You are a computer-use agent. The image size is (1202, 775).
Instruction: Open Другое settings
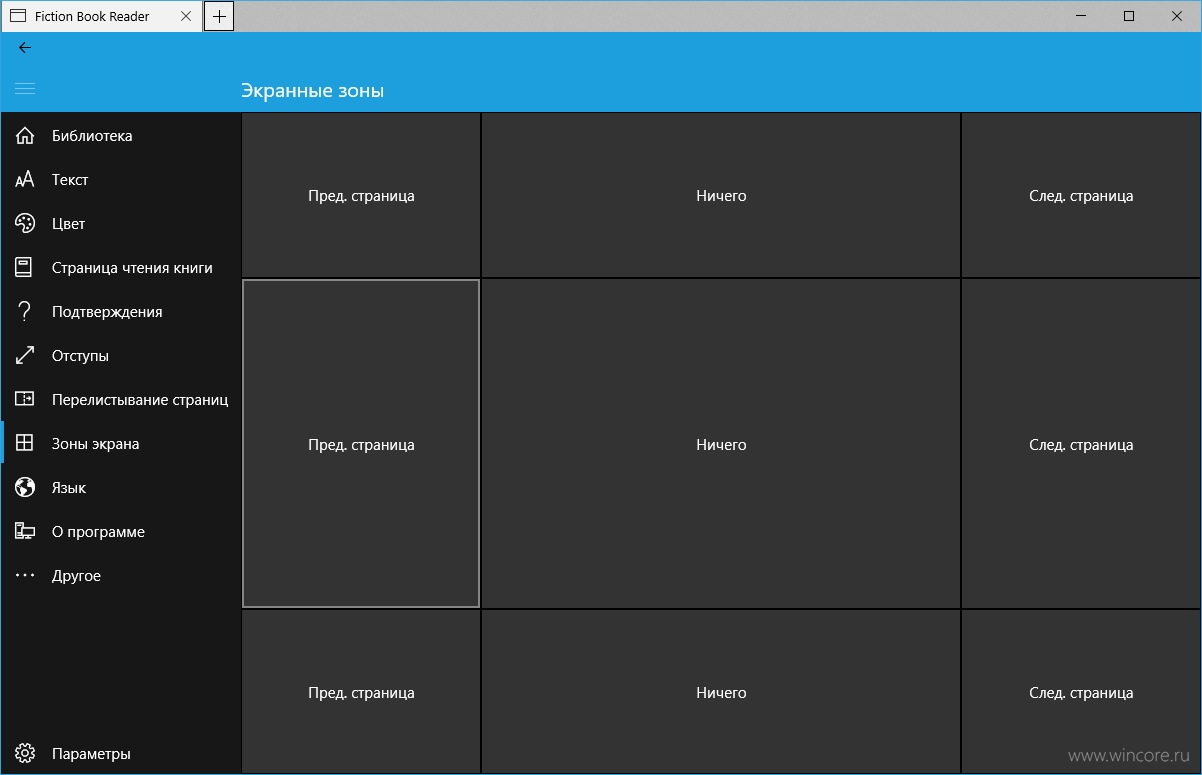coord(121,576)
